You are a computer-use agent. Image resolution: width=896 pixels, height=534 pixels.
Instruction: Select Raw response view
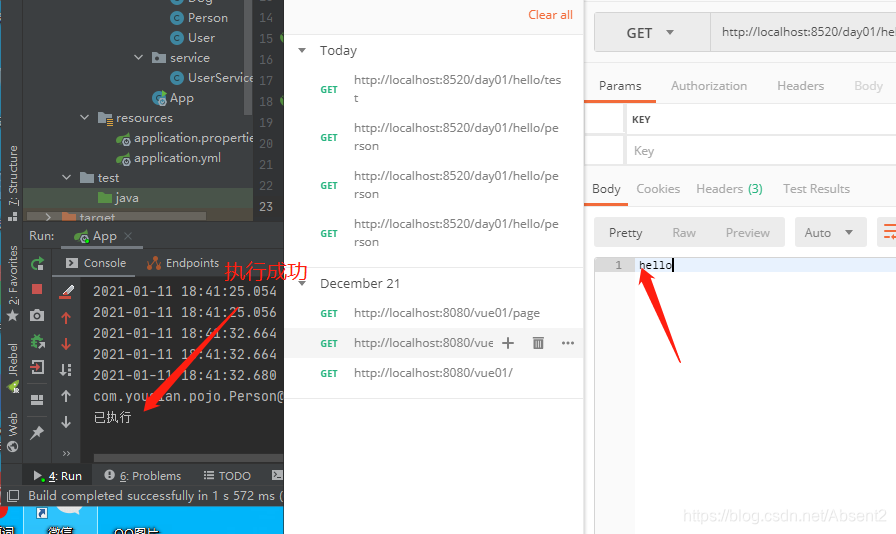tap(684, 233)
